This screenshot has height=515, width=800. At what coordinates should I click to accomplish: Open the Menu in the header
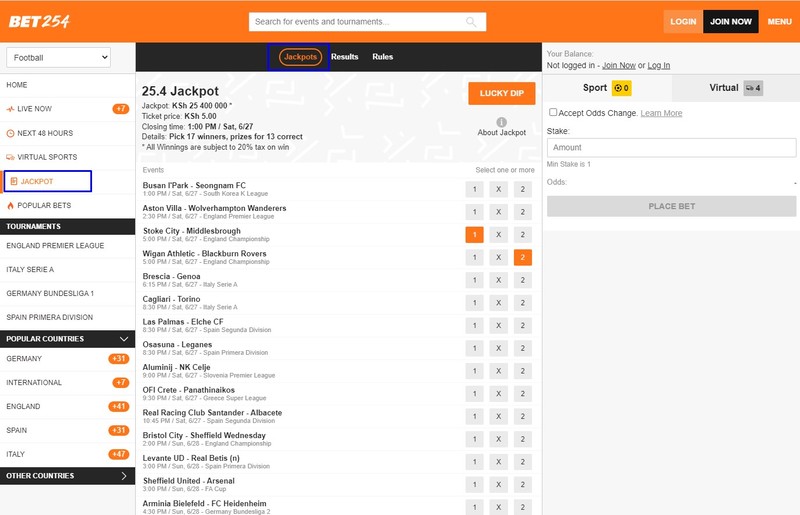pyautogui.click(x=780, y=21)
